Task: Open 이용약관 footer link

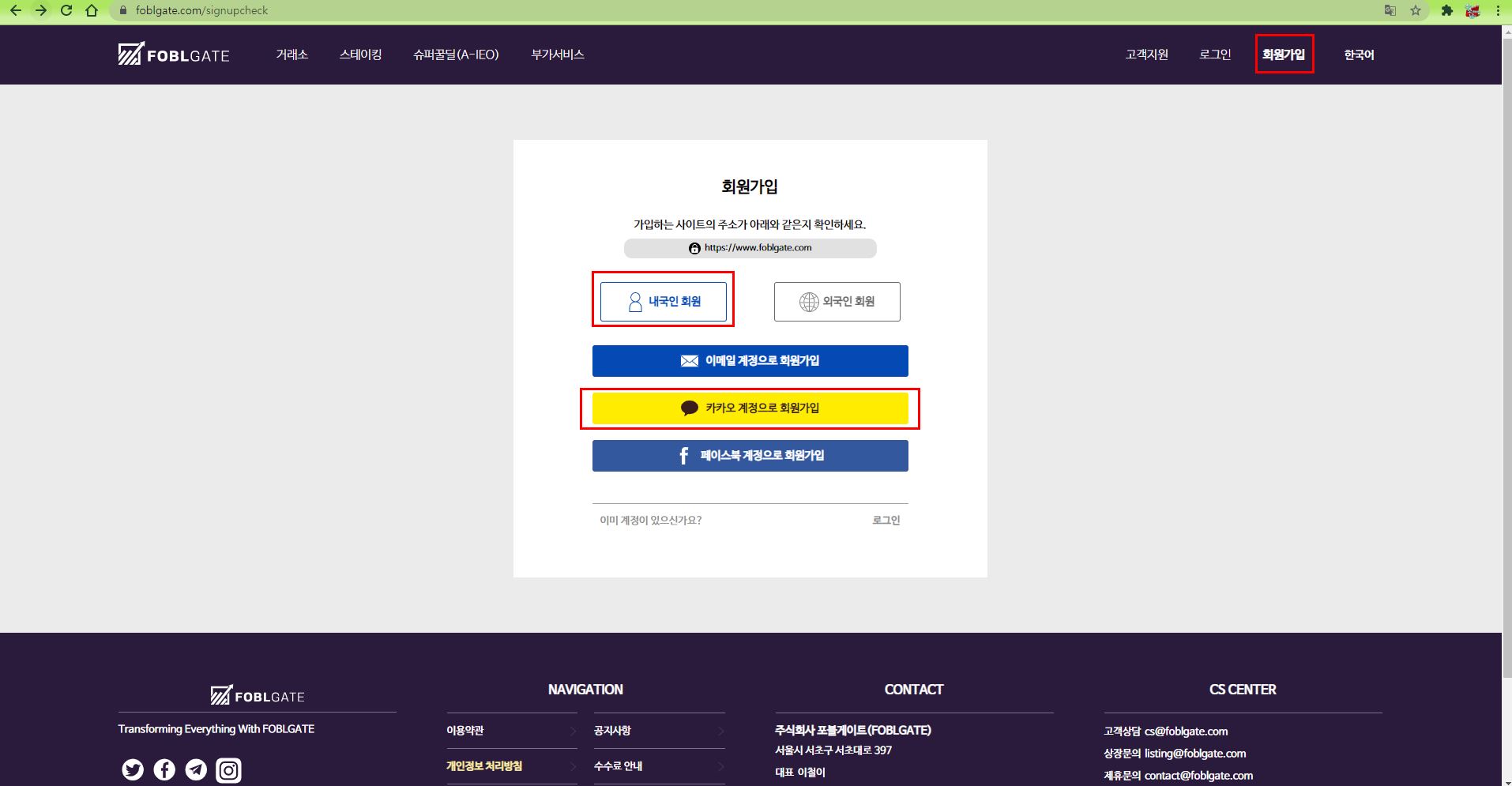Action: click(x=465, y=731)
